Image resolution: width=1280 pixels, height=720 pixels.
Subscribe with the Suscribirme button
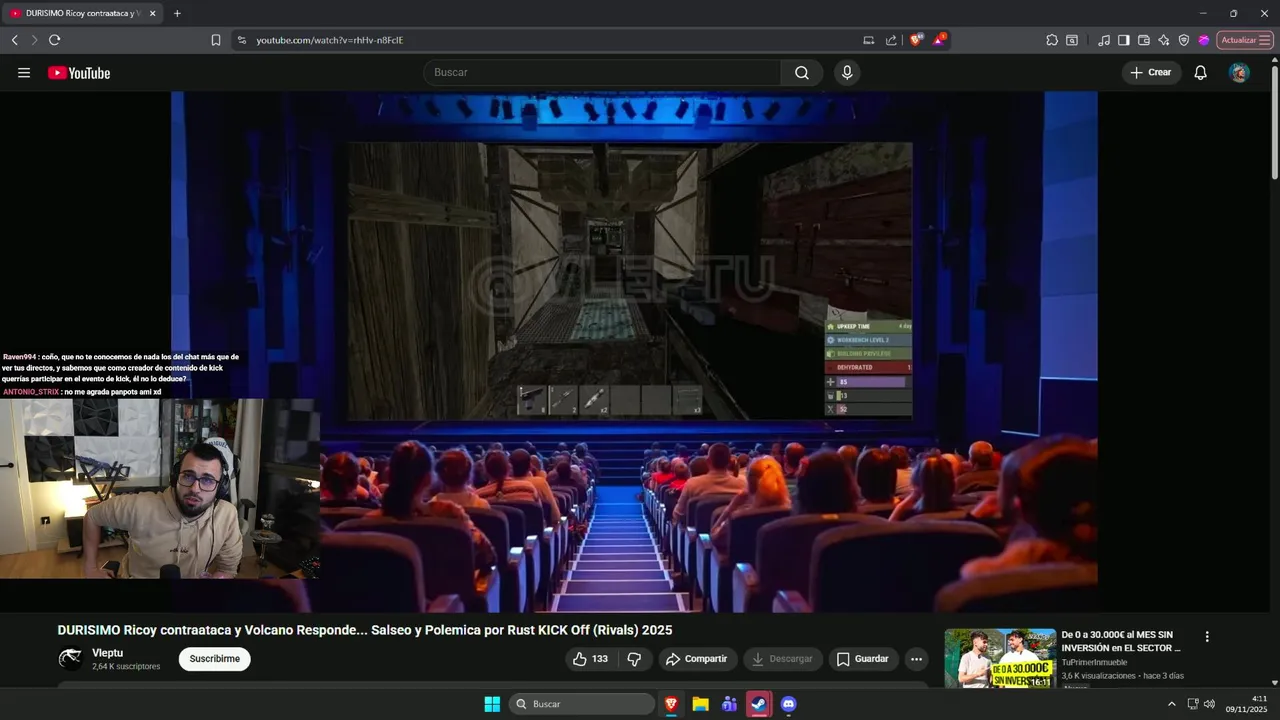(214, 659)
